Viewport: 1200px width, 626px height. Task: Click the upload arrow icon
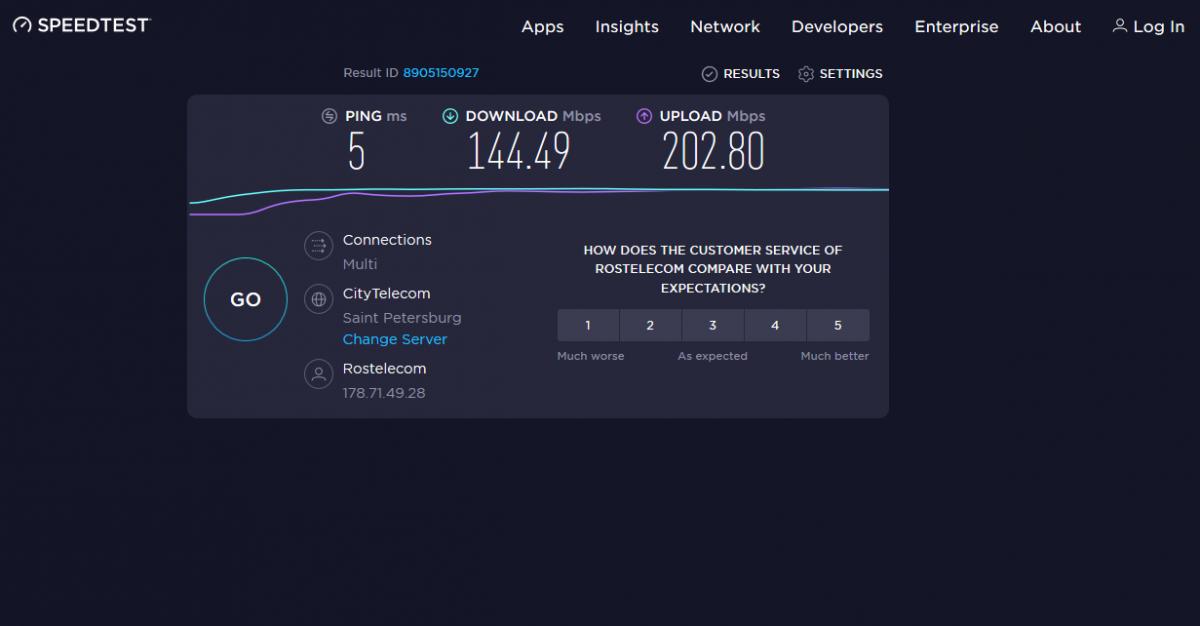644,116
